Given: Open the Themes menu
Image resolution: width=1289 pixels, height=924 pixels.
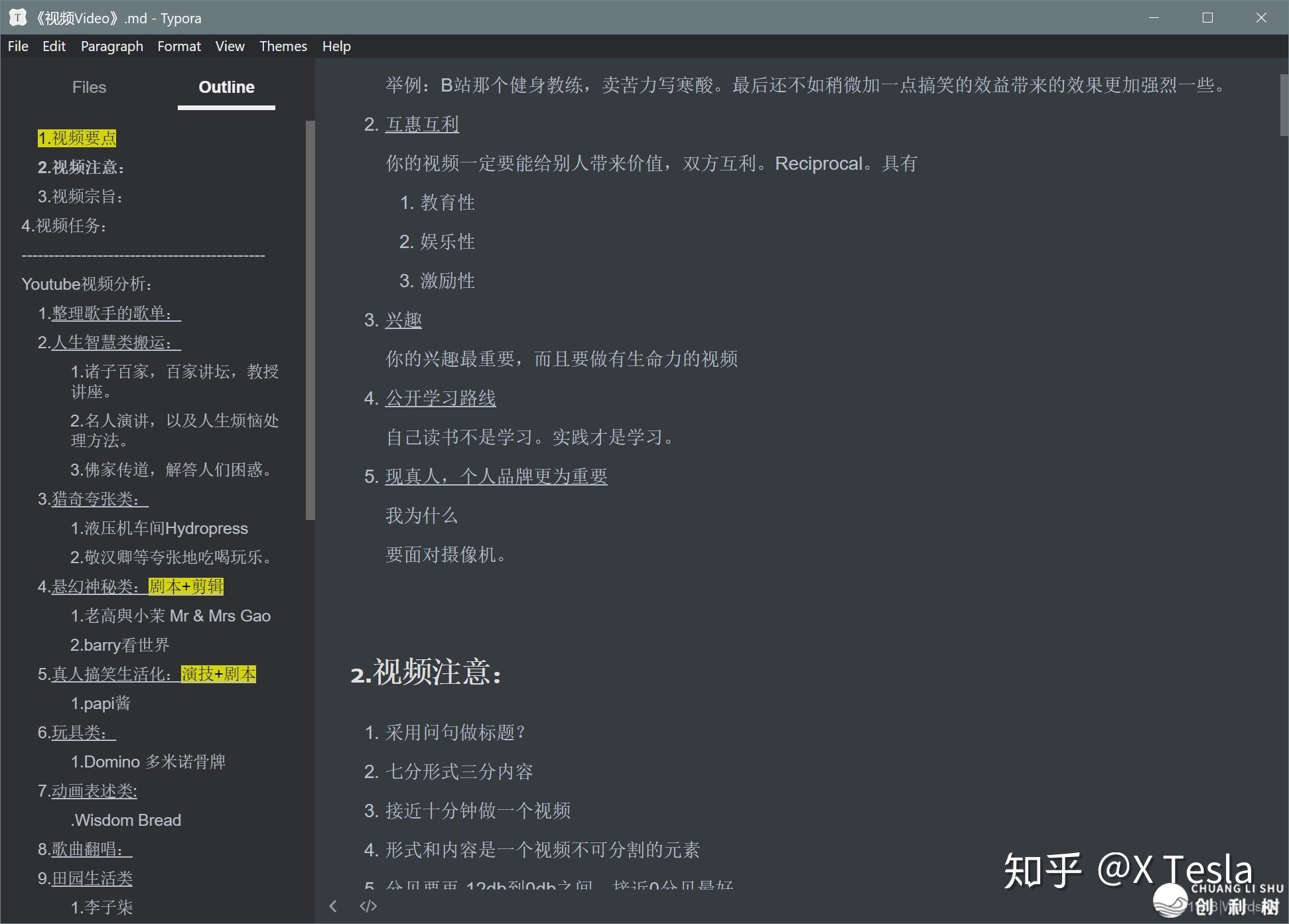Looking at the screenshot, I should point(283,46).
